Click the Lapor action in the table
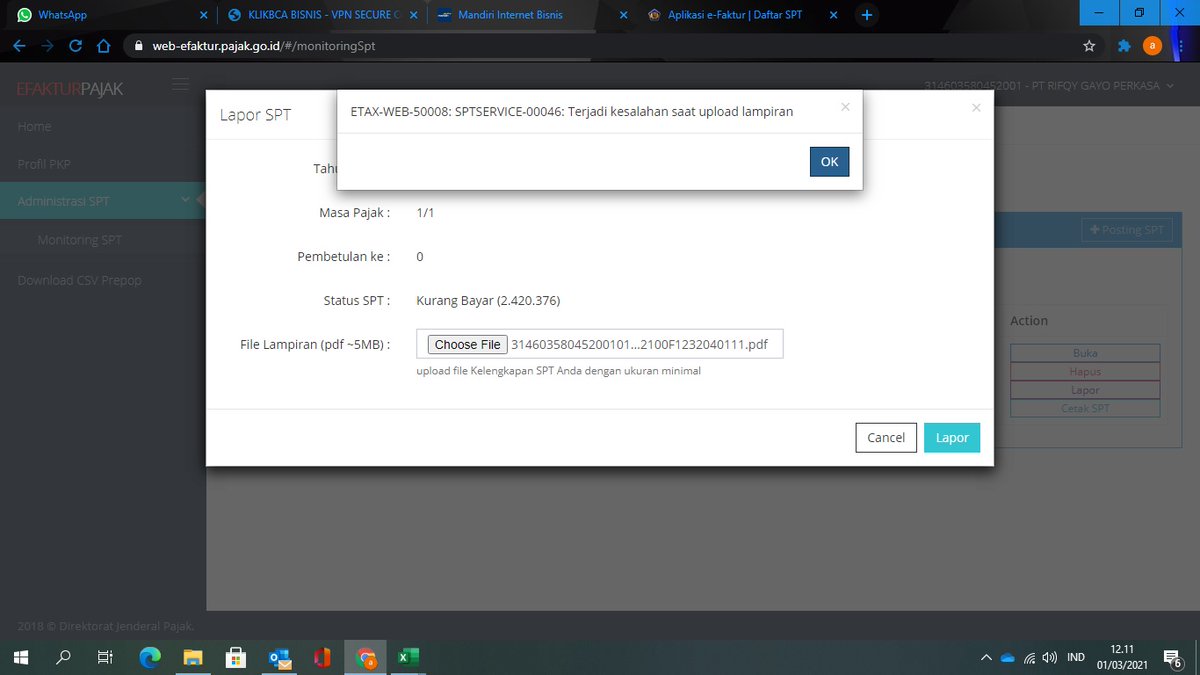1200x675 pixels. [x=1085, y=390]
